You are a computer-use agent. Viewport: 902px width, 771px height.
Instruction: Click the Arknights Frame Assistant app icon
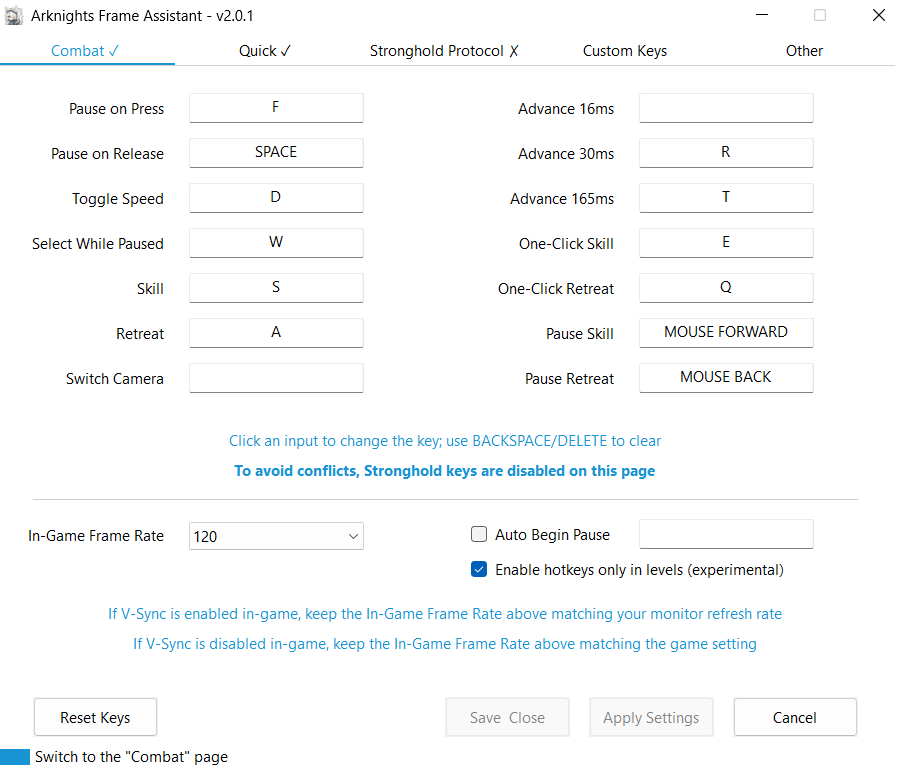click(14, 16)
